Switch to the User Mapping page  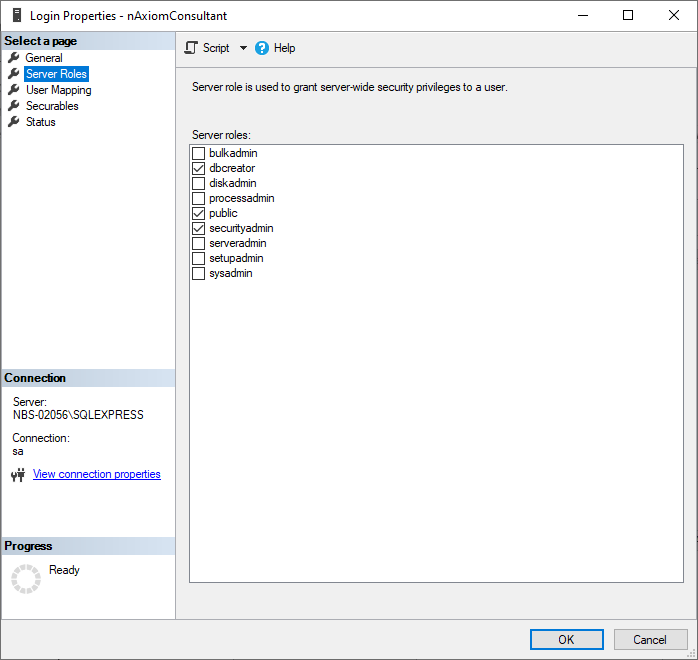pyautogui.click(x=58, y=90)
